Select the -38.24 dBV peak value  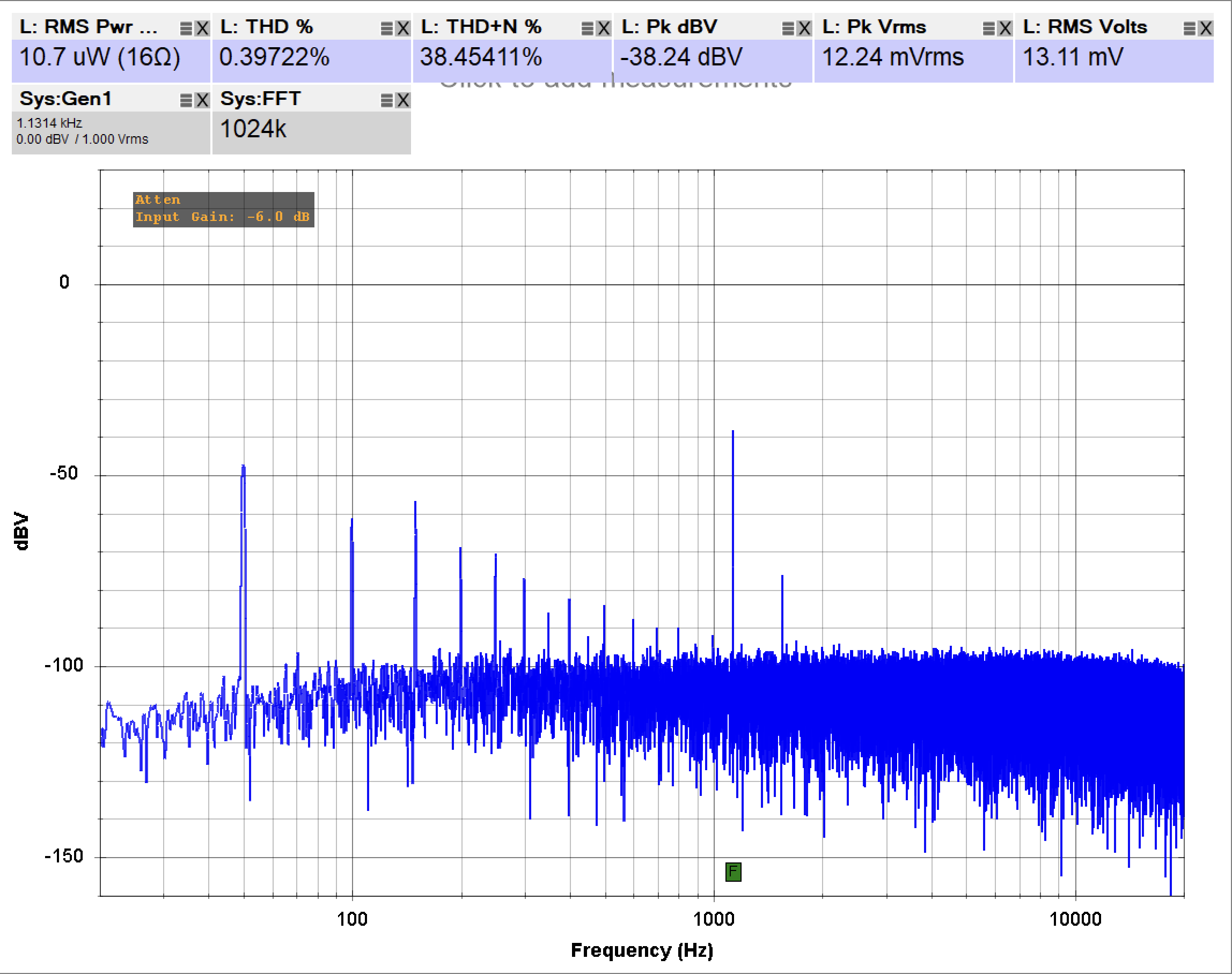[681, 57]
